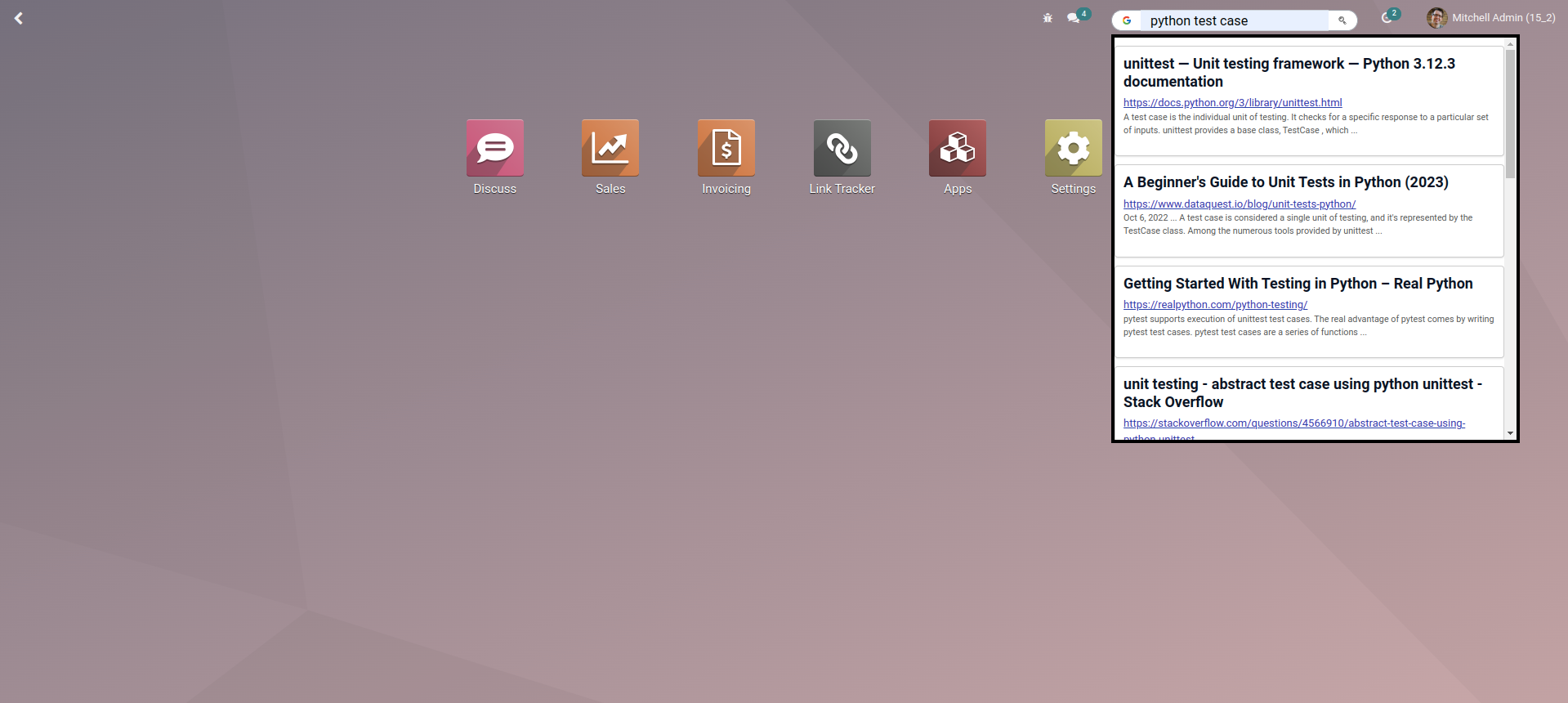Screen dimensions: 1568x703
Task: Select "A Beginner's Guide to Unit Tests in Python (2023)" title
Action: click(1286, 182)
